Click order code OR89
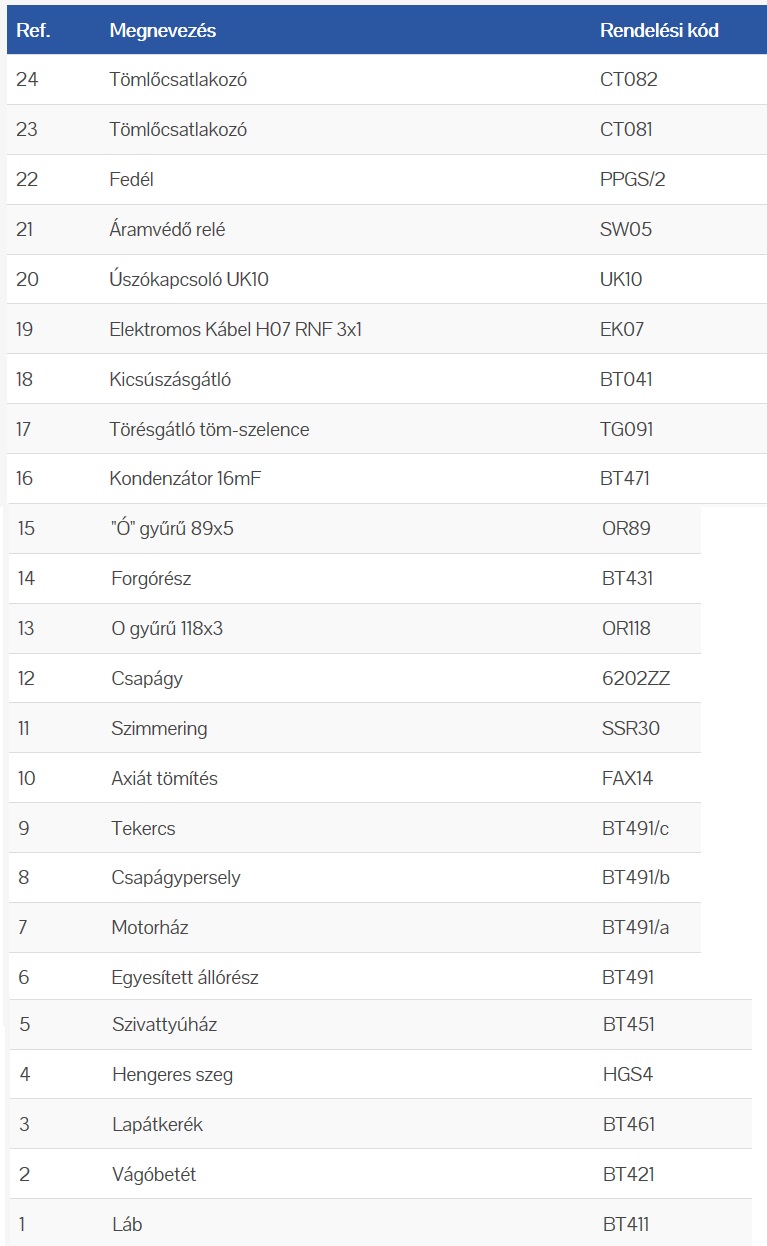Viewport: 767px width, 1246px height. coord(626,528)
